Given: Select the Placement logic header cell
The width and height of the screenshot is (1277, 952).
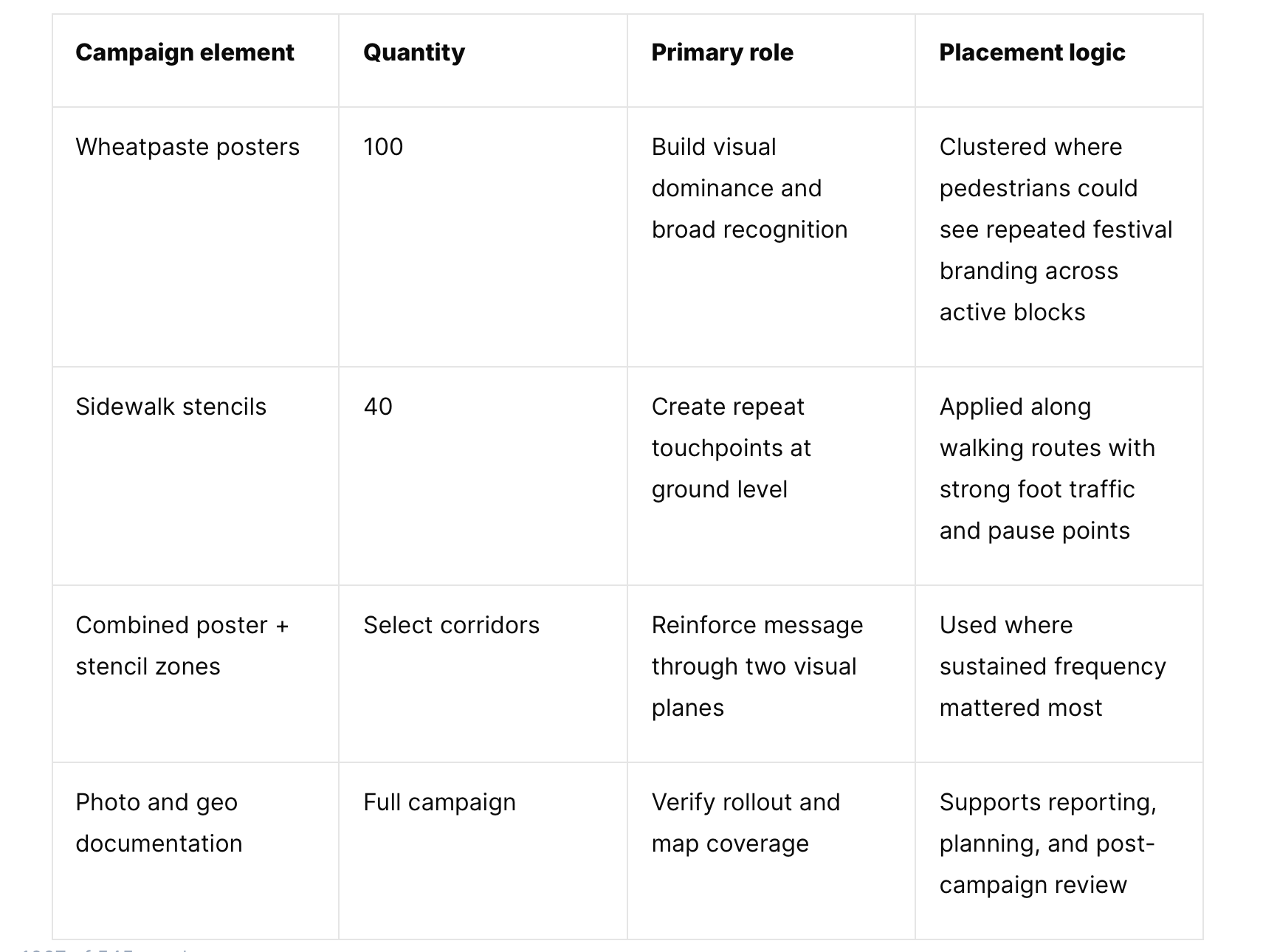Looking at the screenshot, I should click(1059, 61).
